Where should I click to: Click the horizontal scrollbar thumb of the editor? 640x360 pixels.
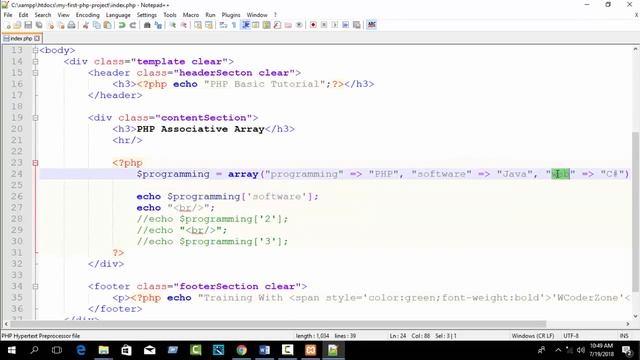point(278,324)
